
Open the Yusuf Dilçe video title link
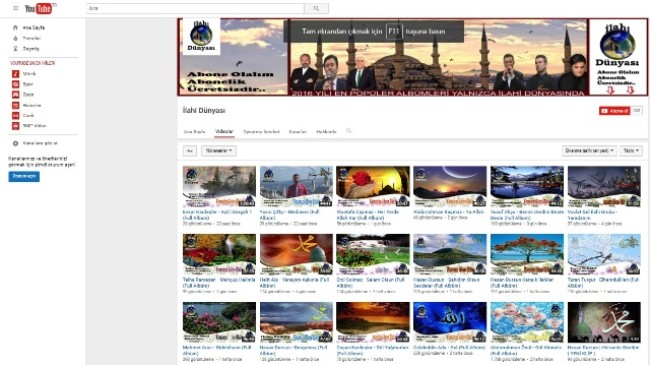(x=527, y=214)
